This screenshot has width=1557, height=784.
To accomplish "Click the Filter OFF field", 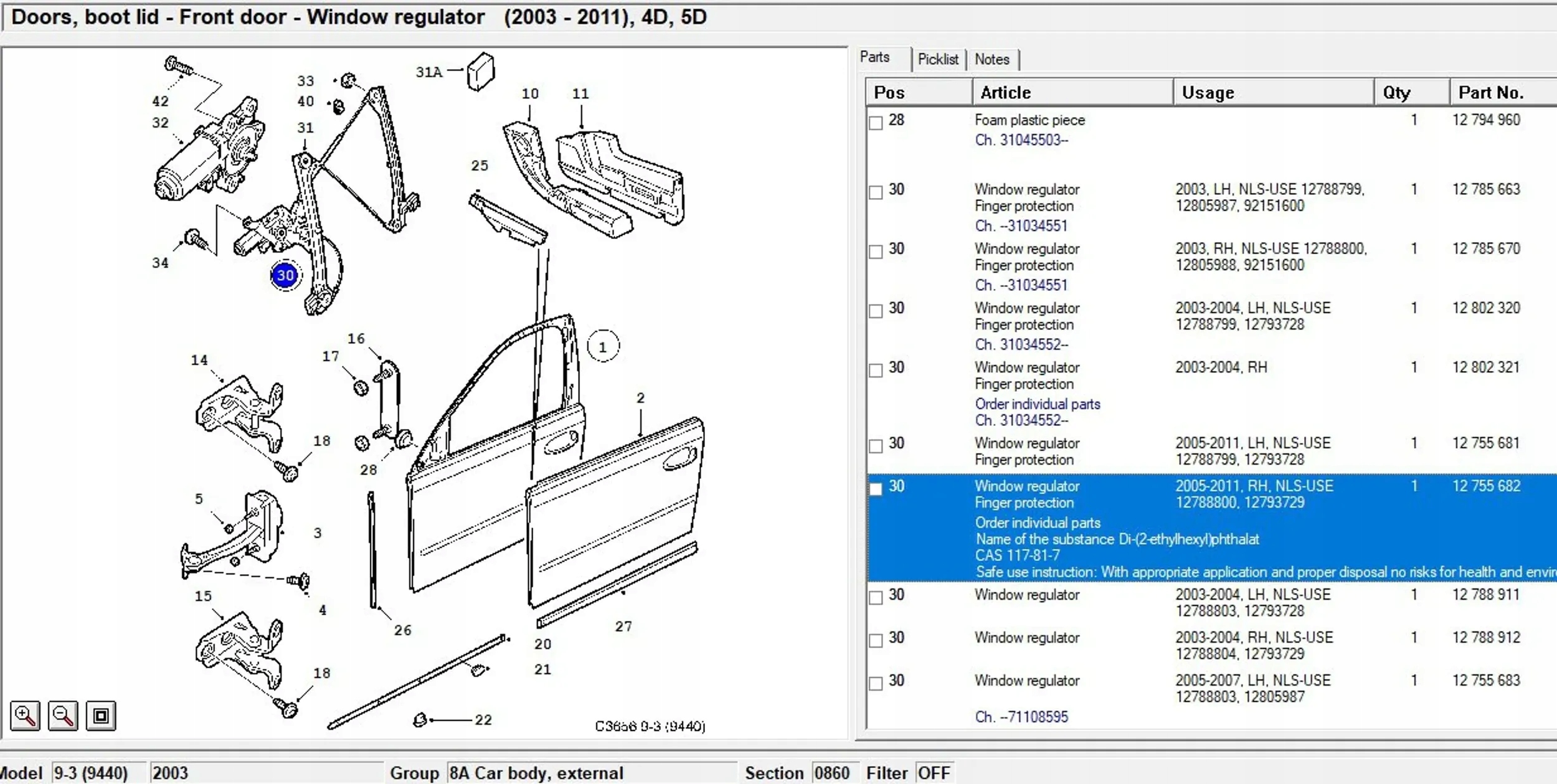I will (x=934, y=773).
